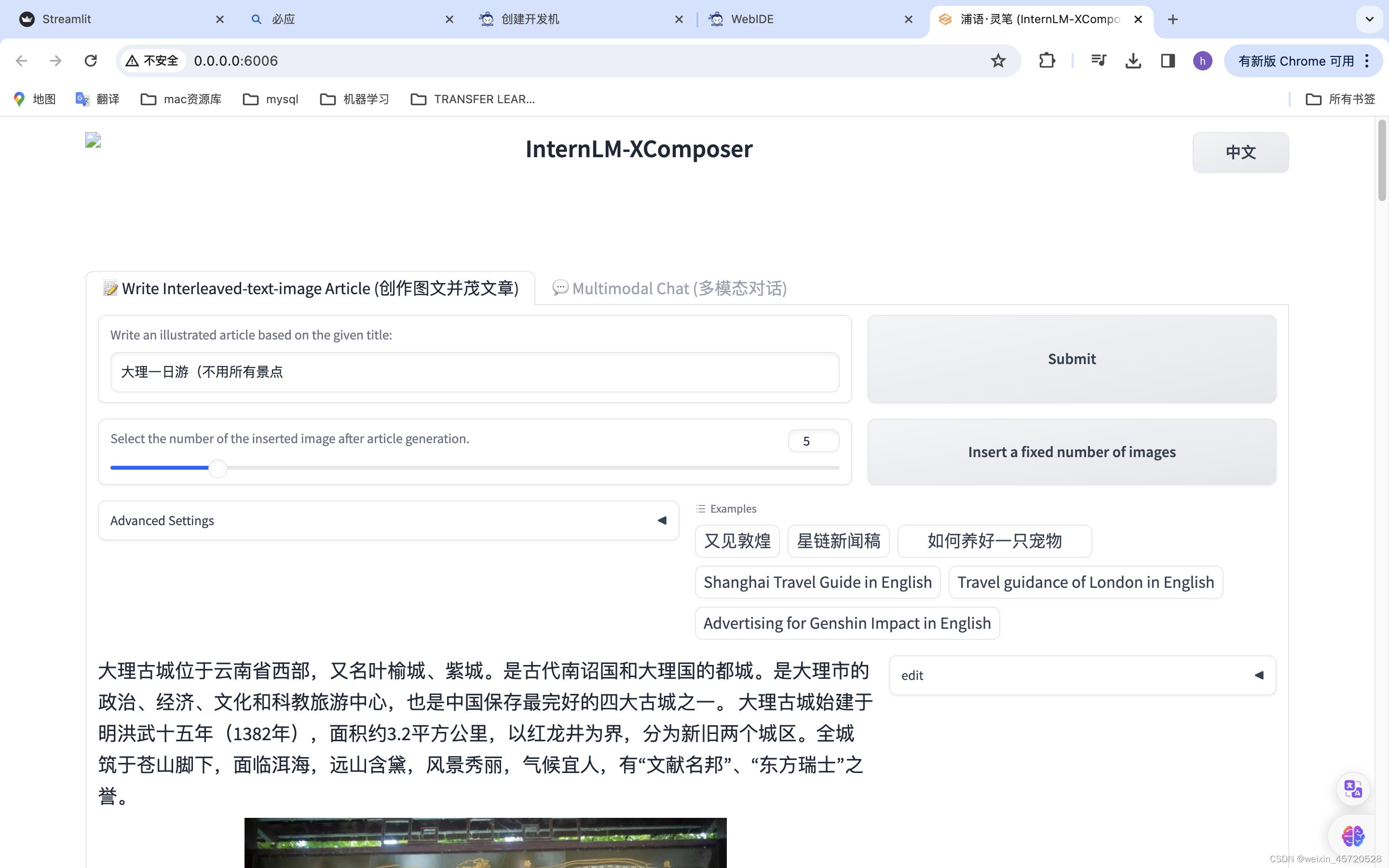Click the bookmark star icon in address bar
The width and height of the screenshot is (1389, 868).
click(x=997, y=60)
